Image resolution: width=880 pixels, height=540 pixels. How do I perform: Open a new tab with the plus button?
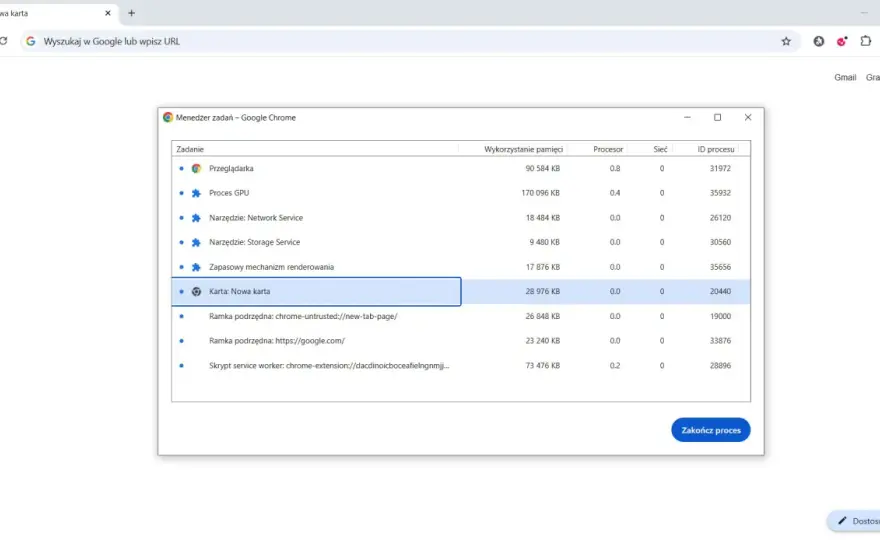131,13
